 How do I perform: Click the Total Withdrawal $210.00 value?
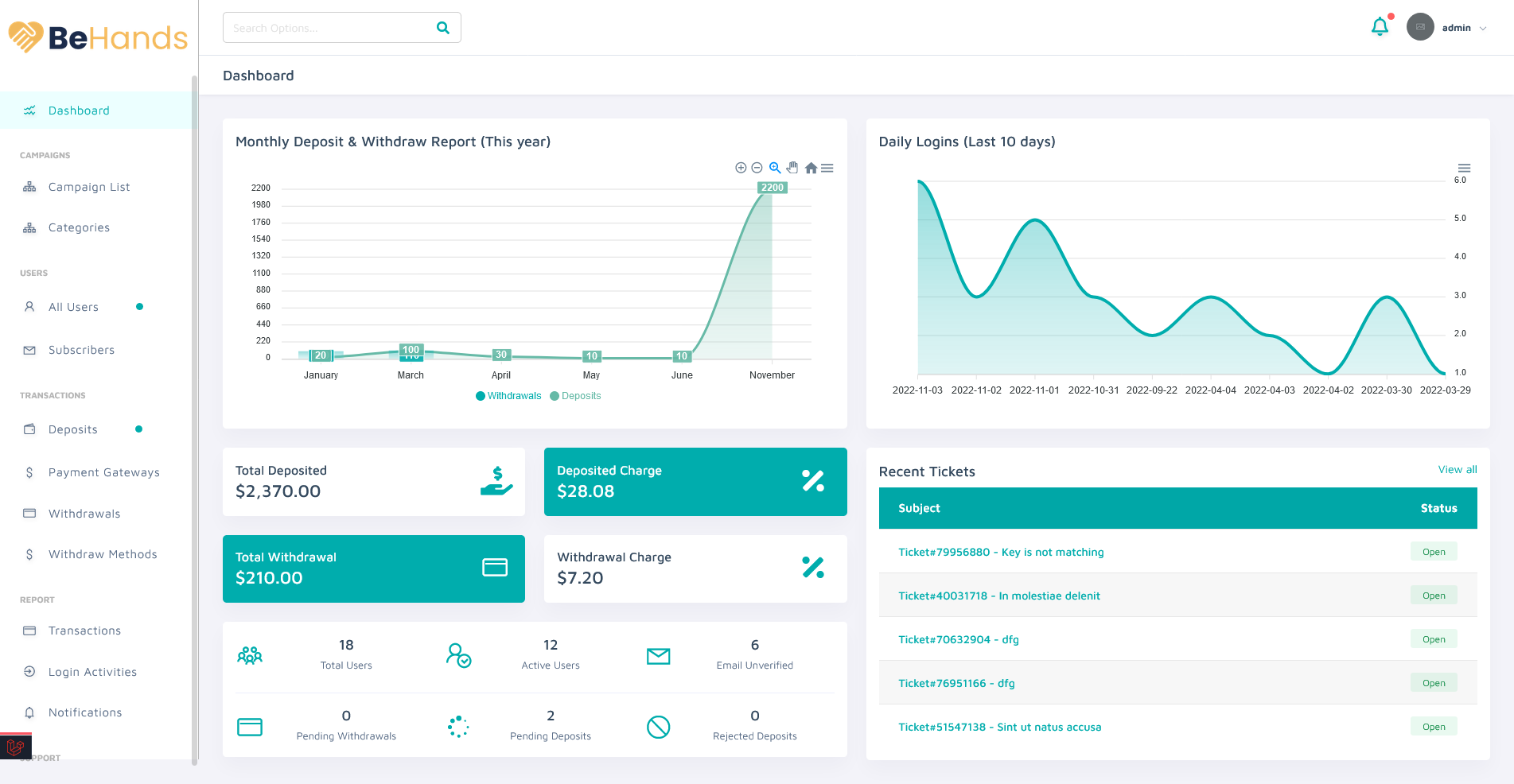point(269,578)
